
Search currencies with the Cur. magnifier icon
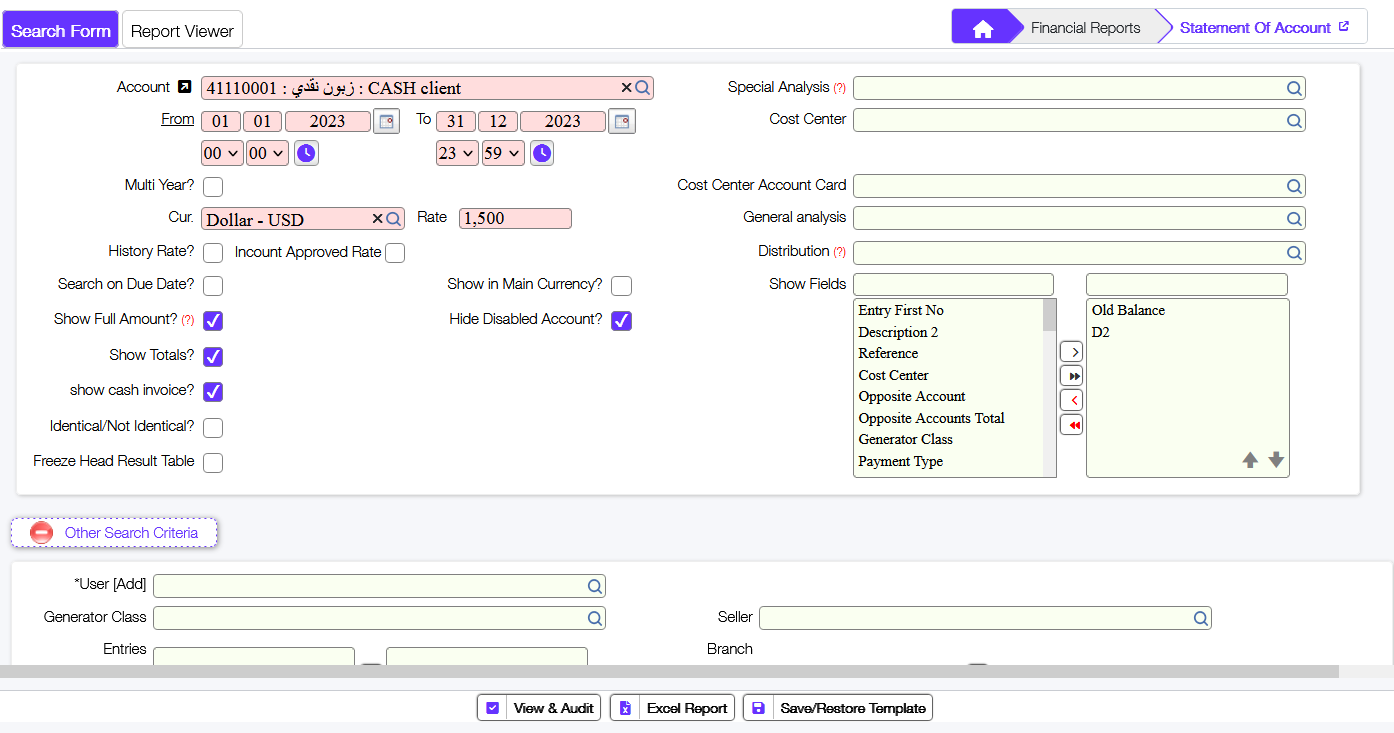click(393, 219)
